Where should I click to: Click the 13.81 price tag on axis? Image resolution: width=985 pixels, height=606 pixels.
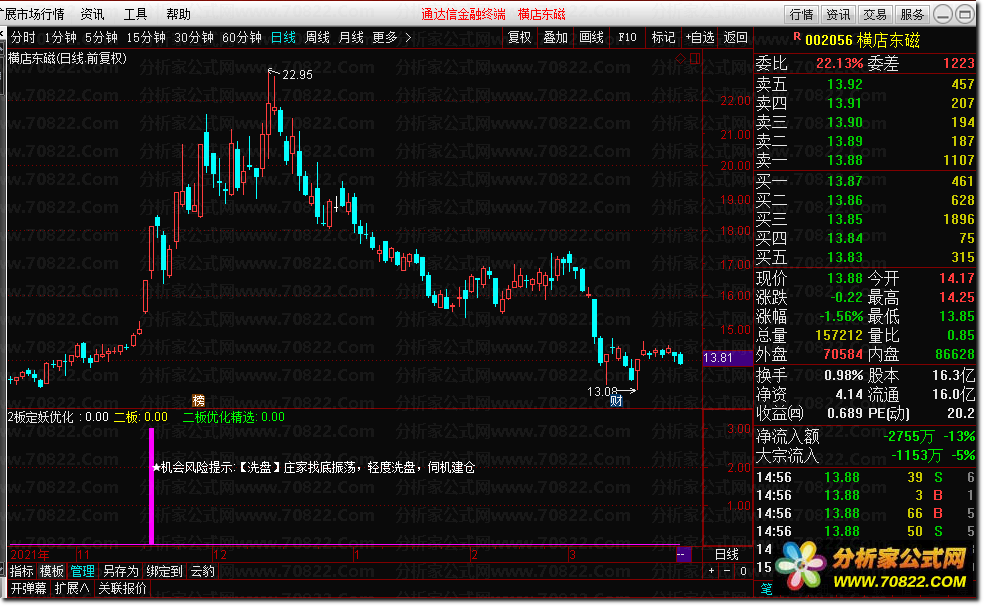click(x=727, y=358)
